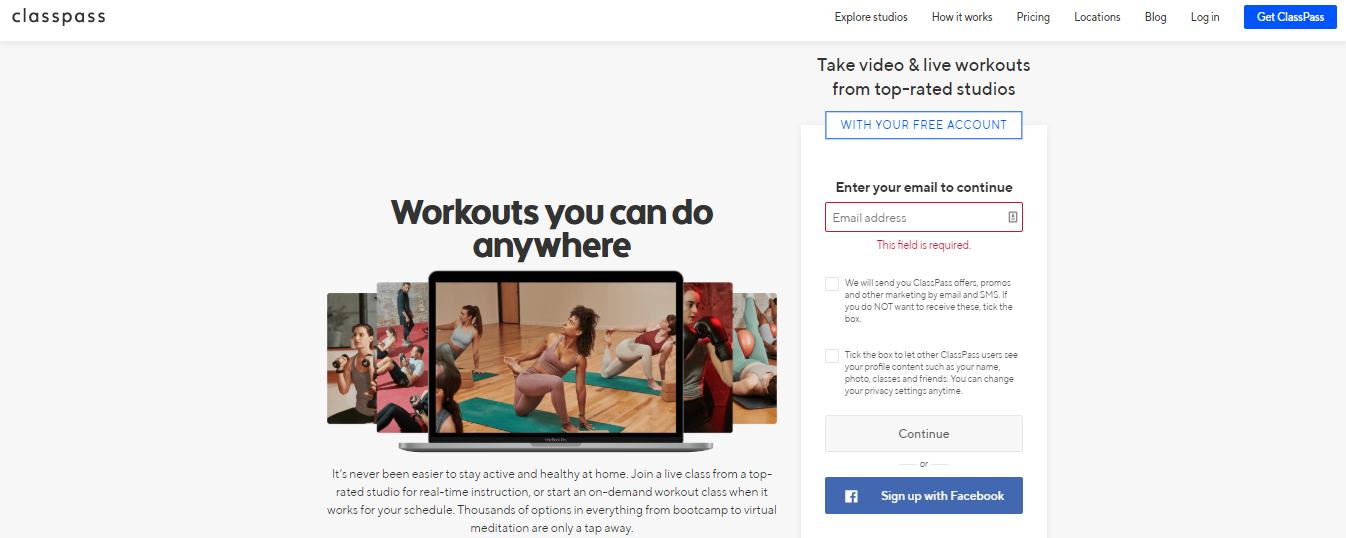The height and width of the screenshot is (538, 1346).
Task: Open Explore studios menu item
Action: click(x=871, y=17)
